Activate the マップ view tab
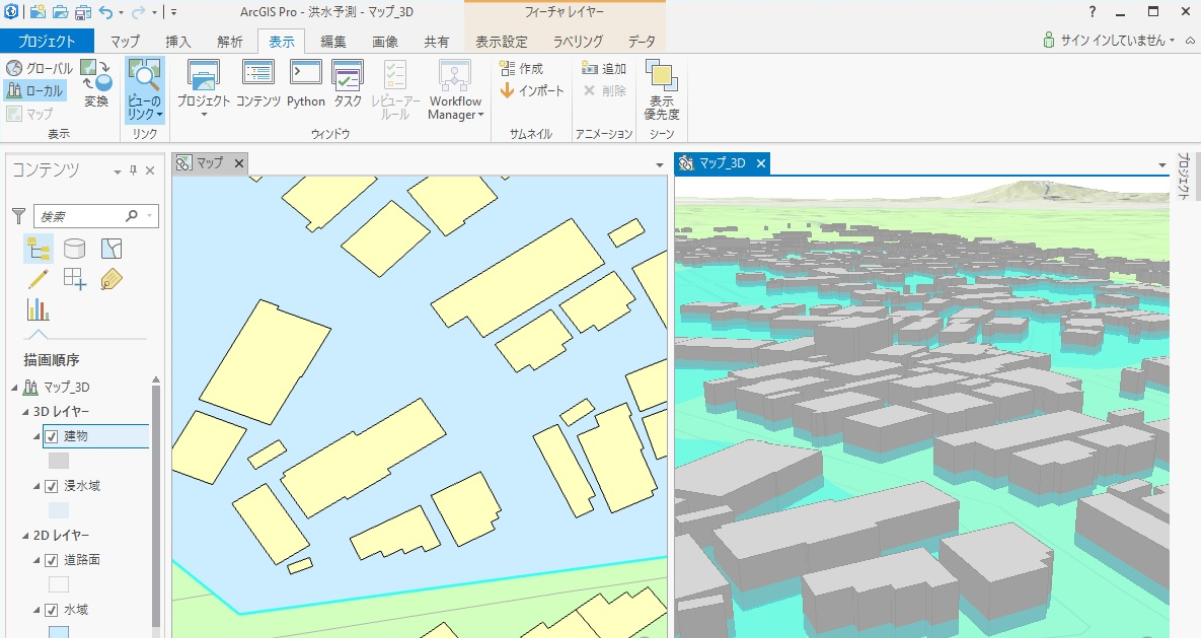 [x=208, y=163]
